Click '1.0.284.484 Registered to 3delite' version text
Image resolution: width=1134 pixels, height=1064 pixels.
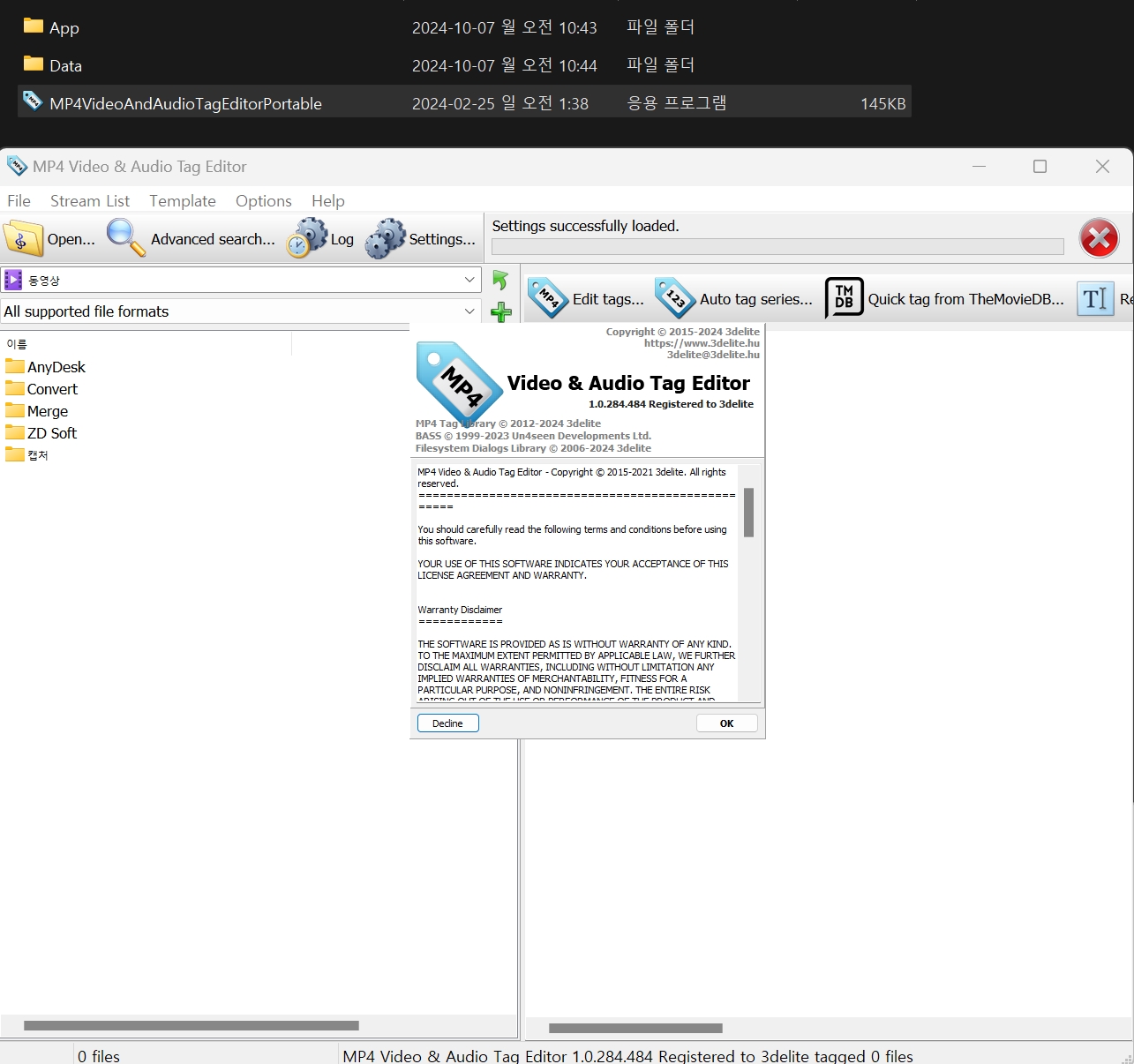(x=671, y=404)
